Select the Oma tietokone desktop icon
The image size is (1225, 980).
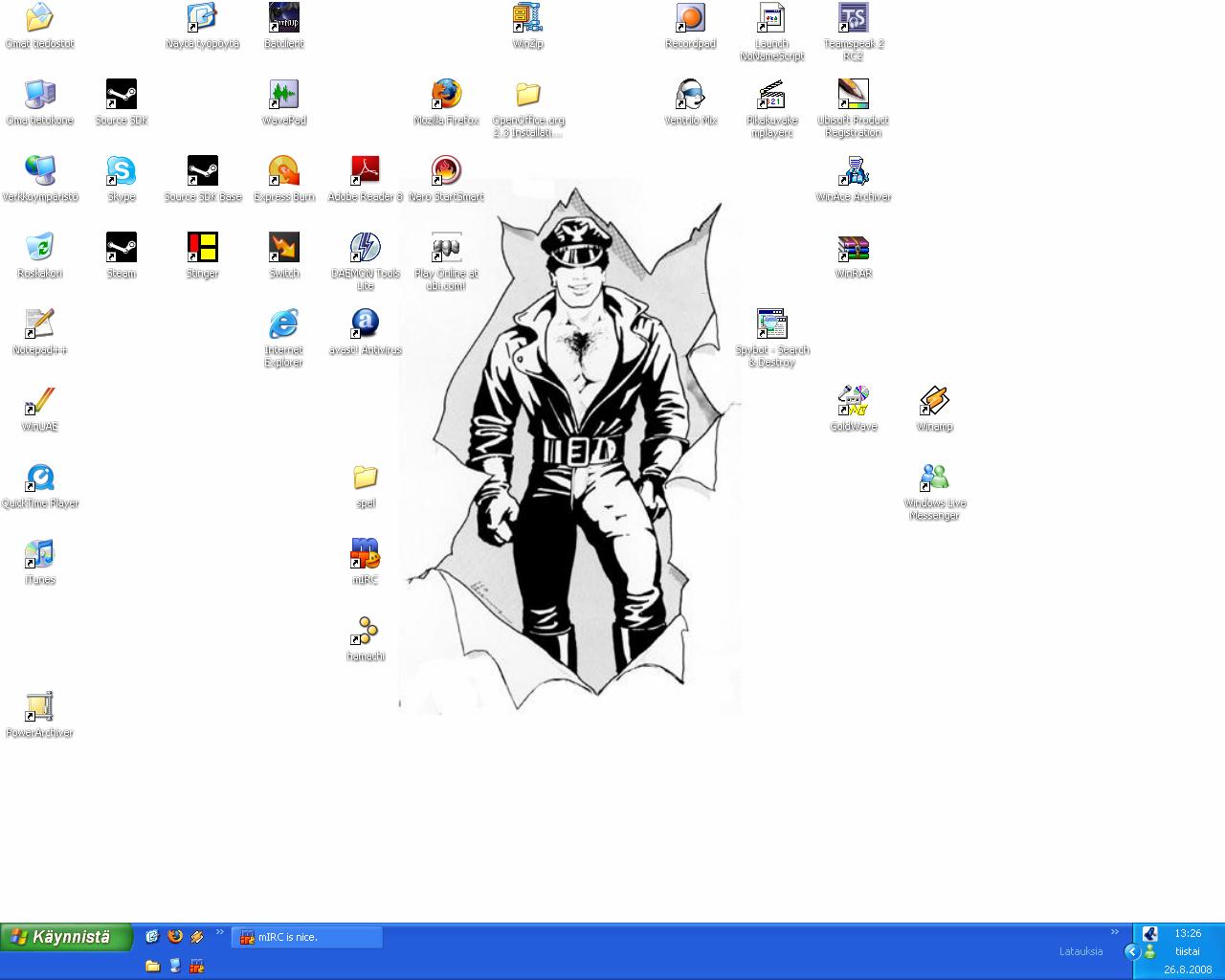point(39,101)
